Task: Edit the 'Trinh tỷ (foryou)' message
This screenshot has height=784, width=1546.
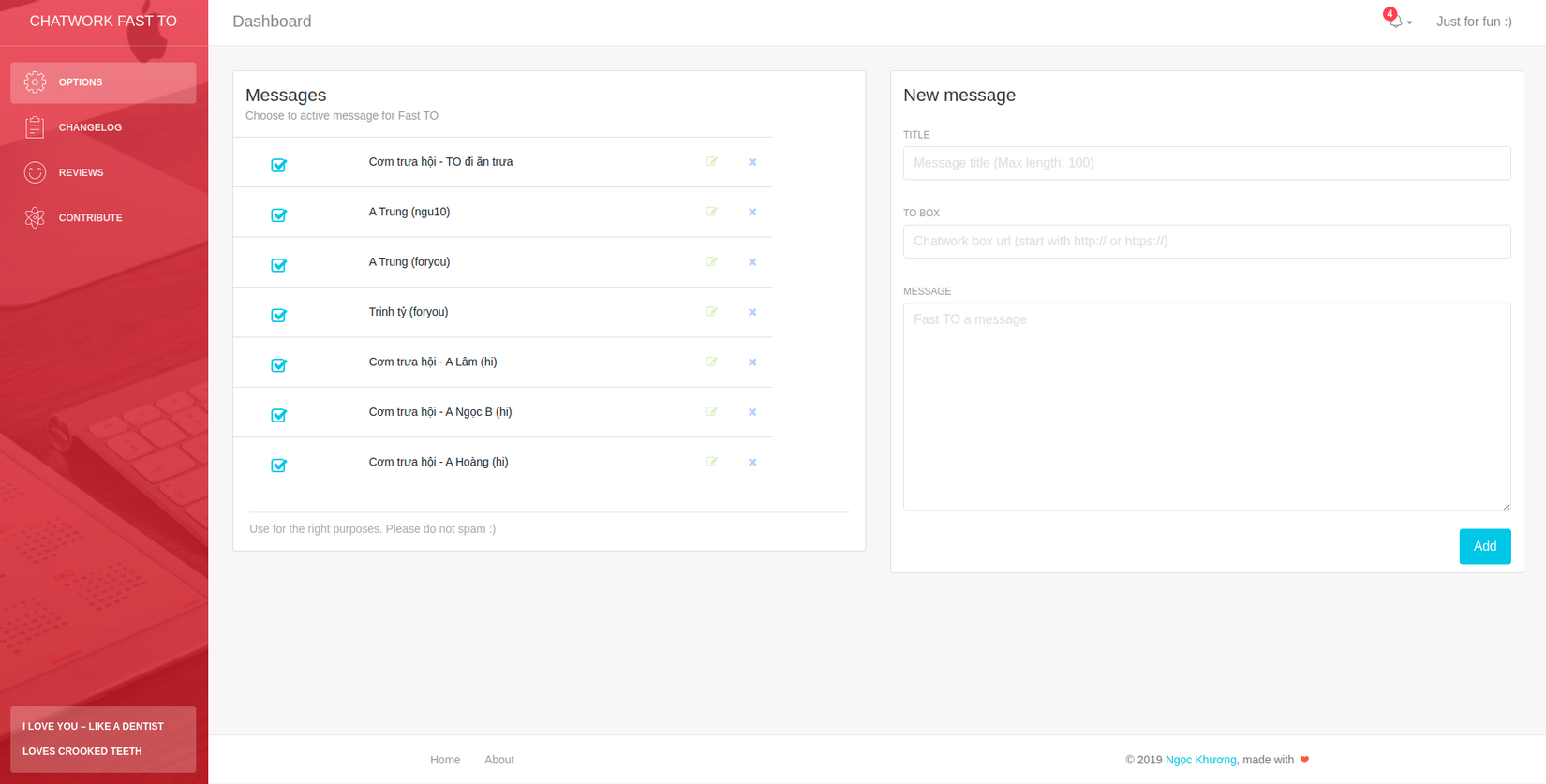Action: pos(712,312)
